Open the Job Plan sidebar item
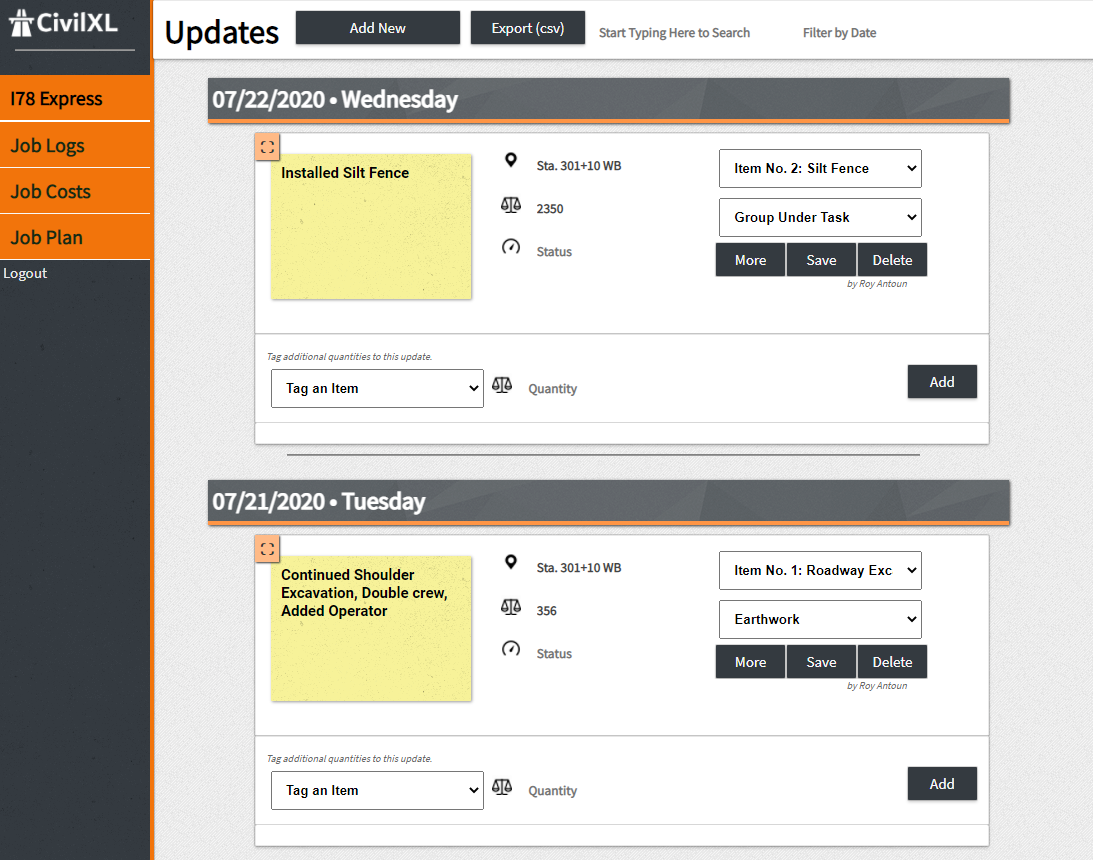 click(75, 238)
